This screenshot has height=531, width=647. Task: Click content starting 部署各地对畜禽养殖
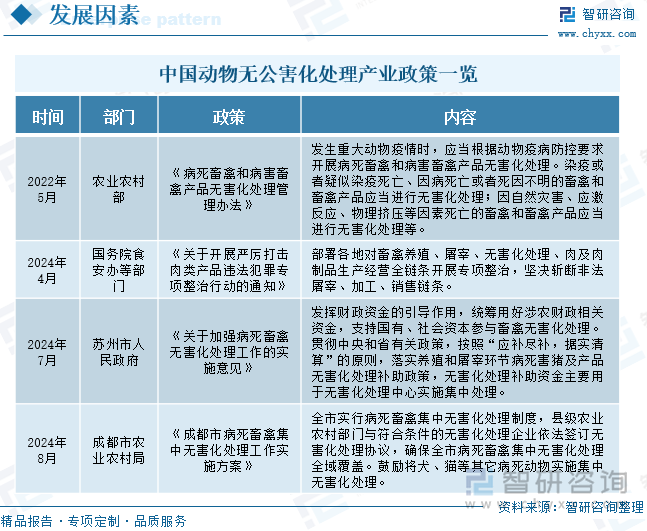pyautogui.click(x=458, y=270)
